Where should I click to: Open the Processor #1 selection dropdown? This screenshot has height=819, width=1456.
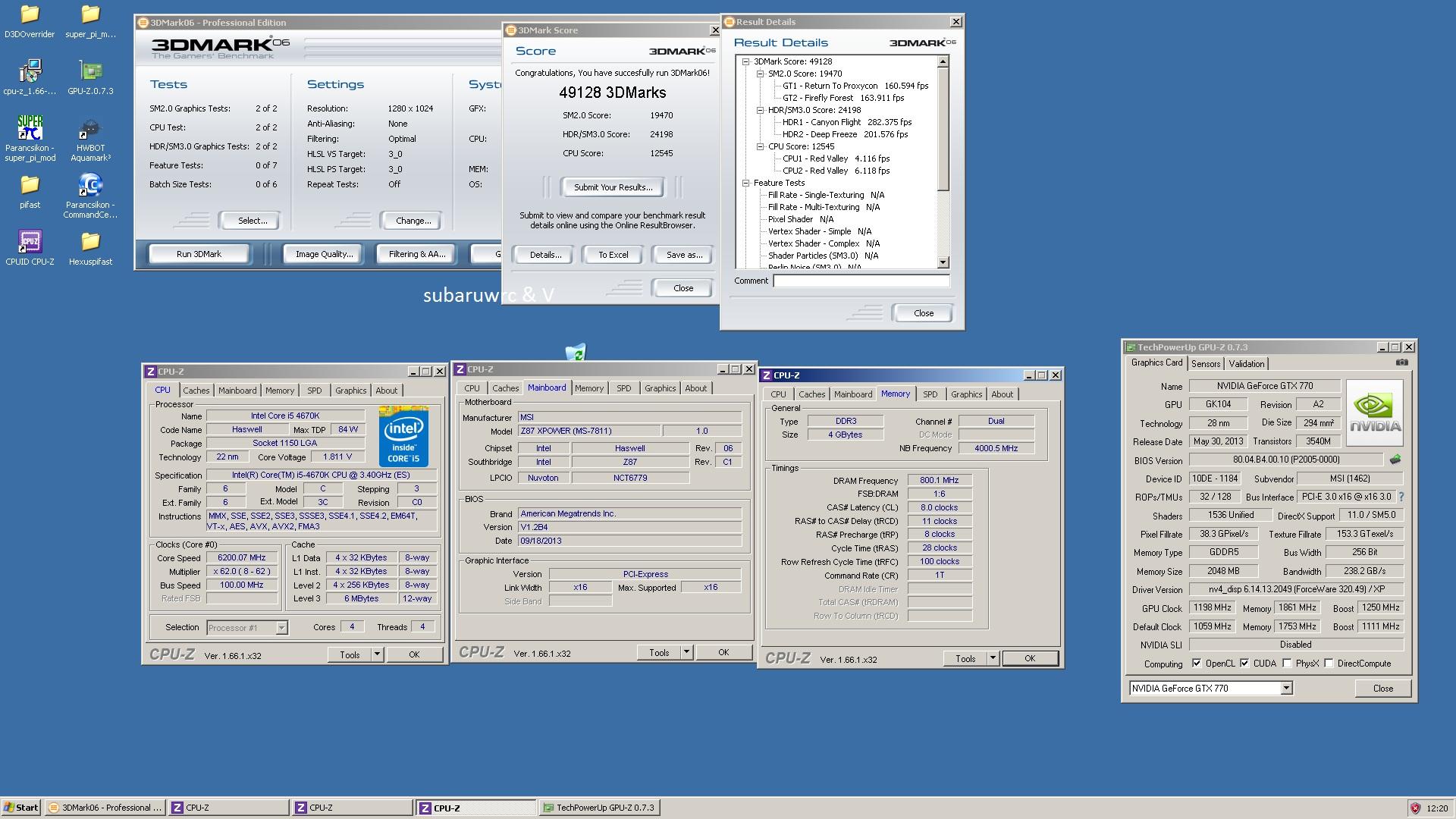pyautogui.click(x=281, y=628)
